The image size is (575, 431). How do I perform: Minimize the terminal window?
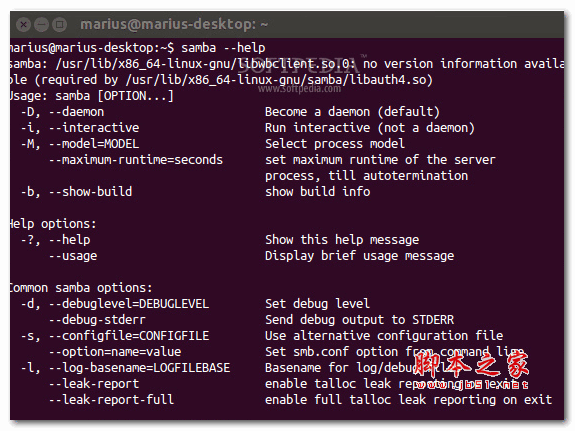[x=41, y=25]
